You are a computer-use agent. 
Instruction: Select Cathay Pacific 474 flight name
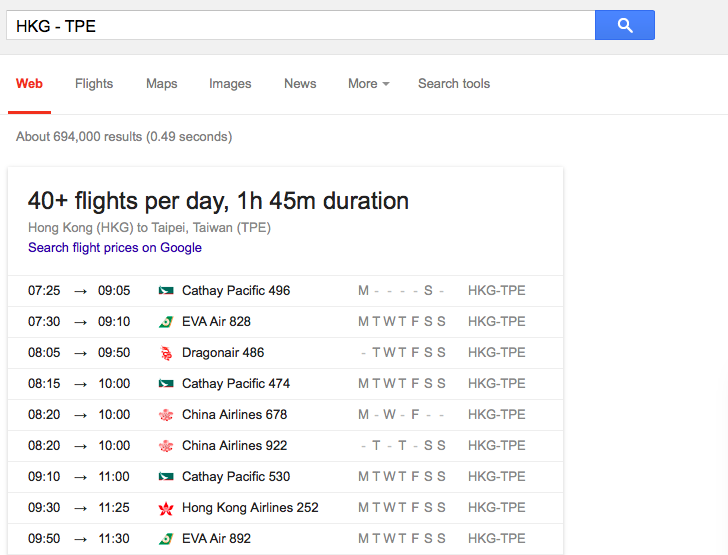(x=236, y=384)
